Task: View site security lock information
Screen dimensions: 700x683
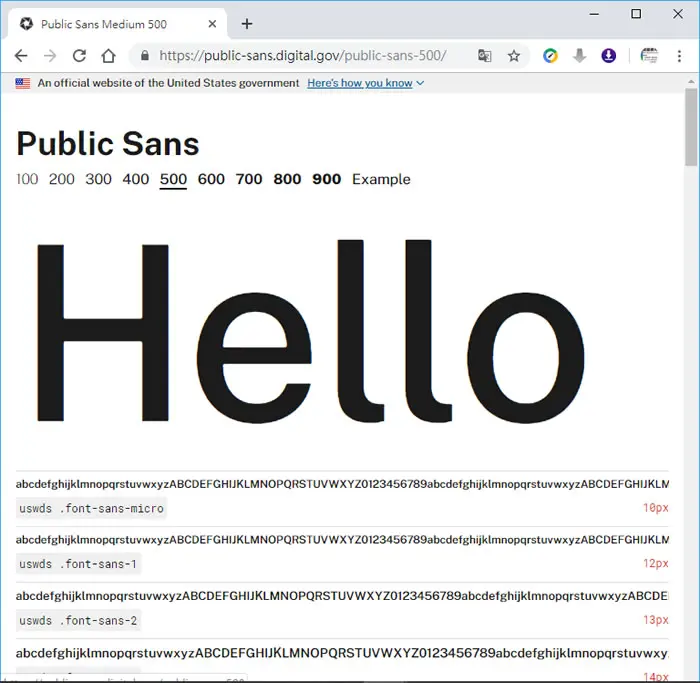Action: (145, 56)
